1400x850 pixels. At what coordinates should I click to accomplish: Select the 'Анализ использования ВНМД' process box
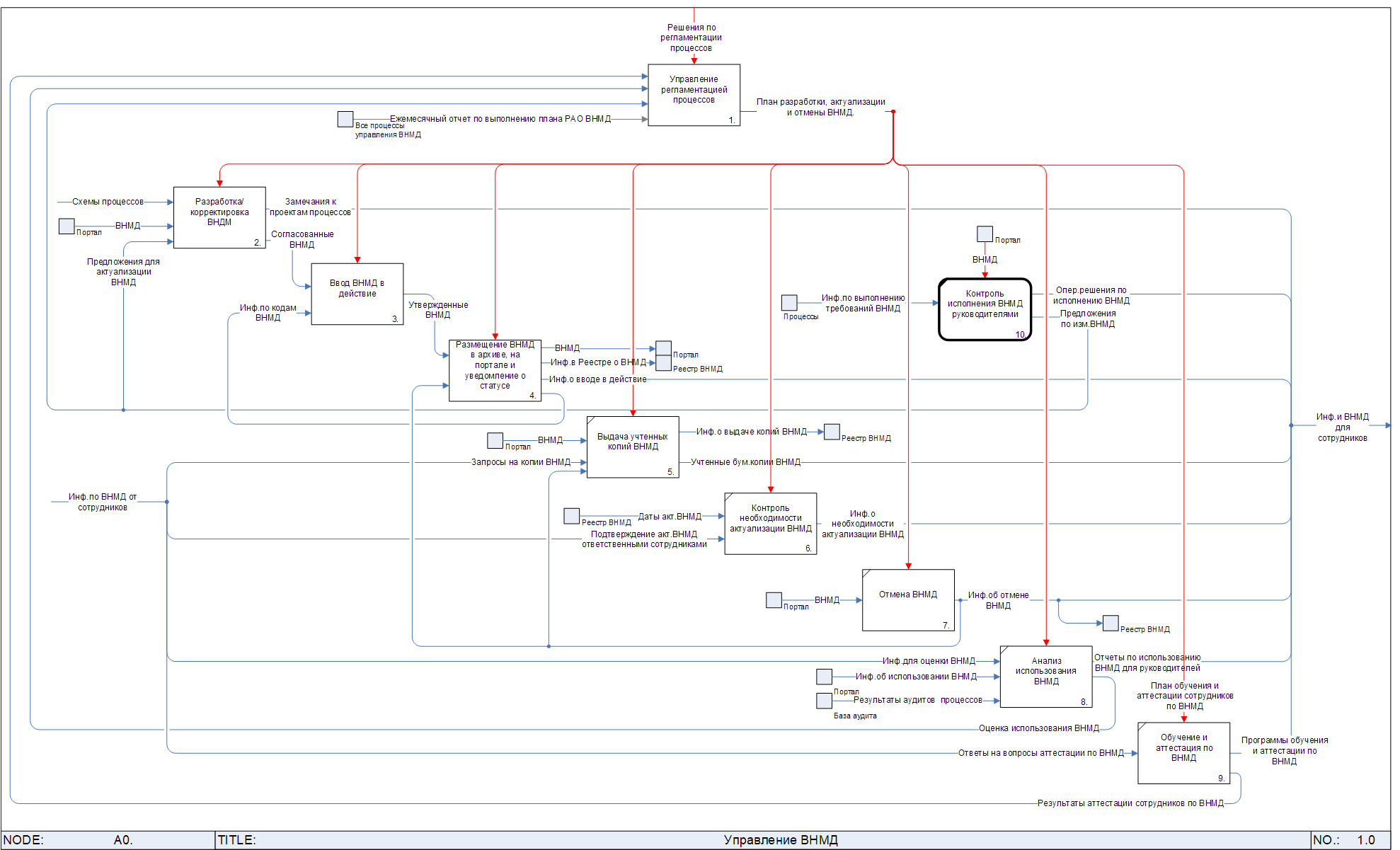click(x=1045, y=677)
